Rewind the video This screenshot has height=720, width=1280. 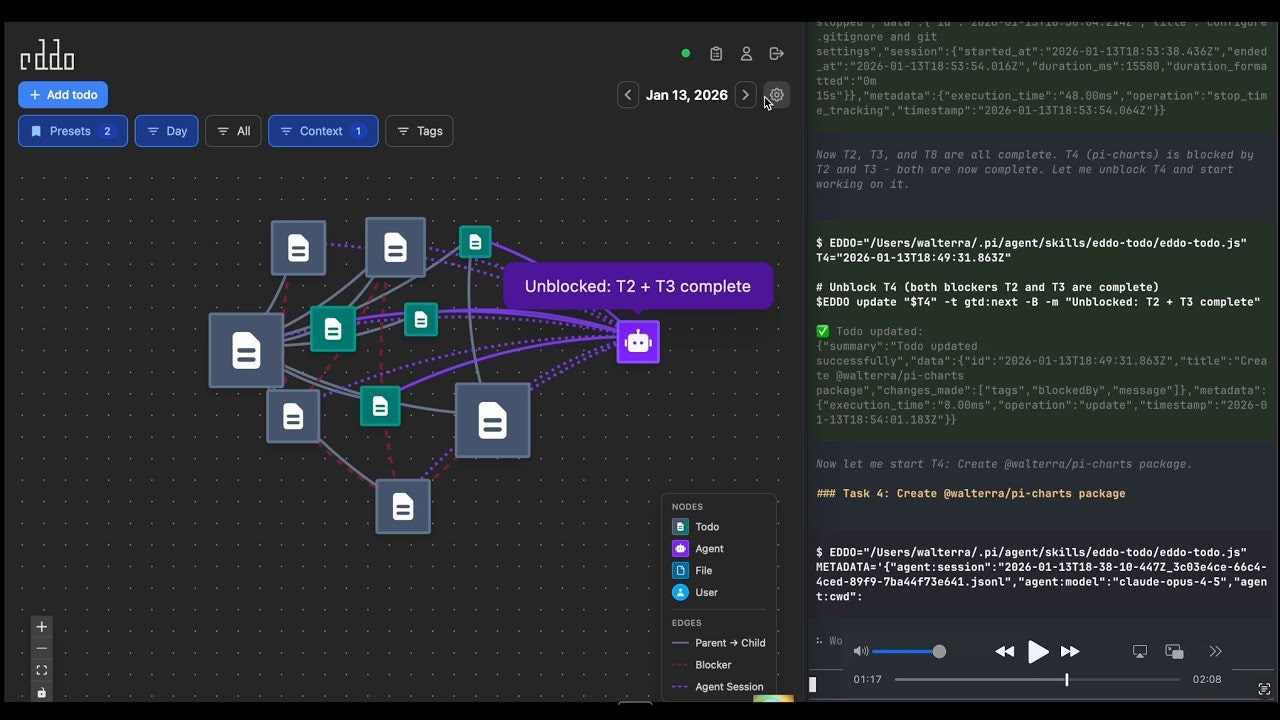pos(1005,652)
